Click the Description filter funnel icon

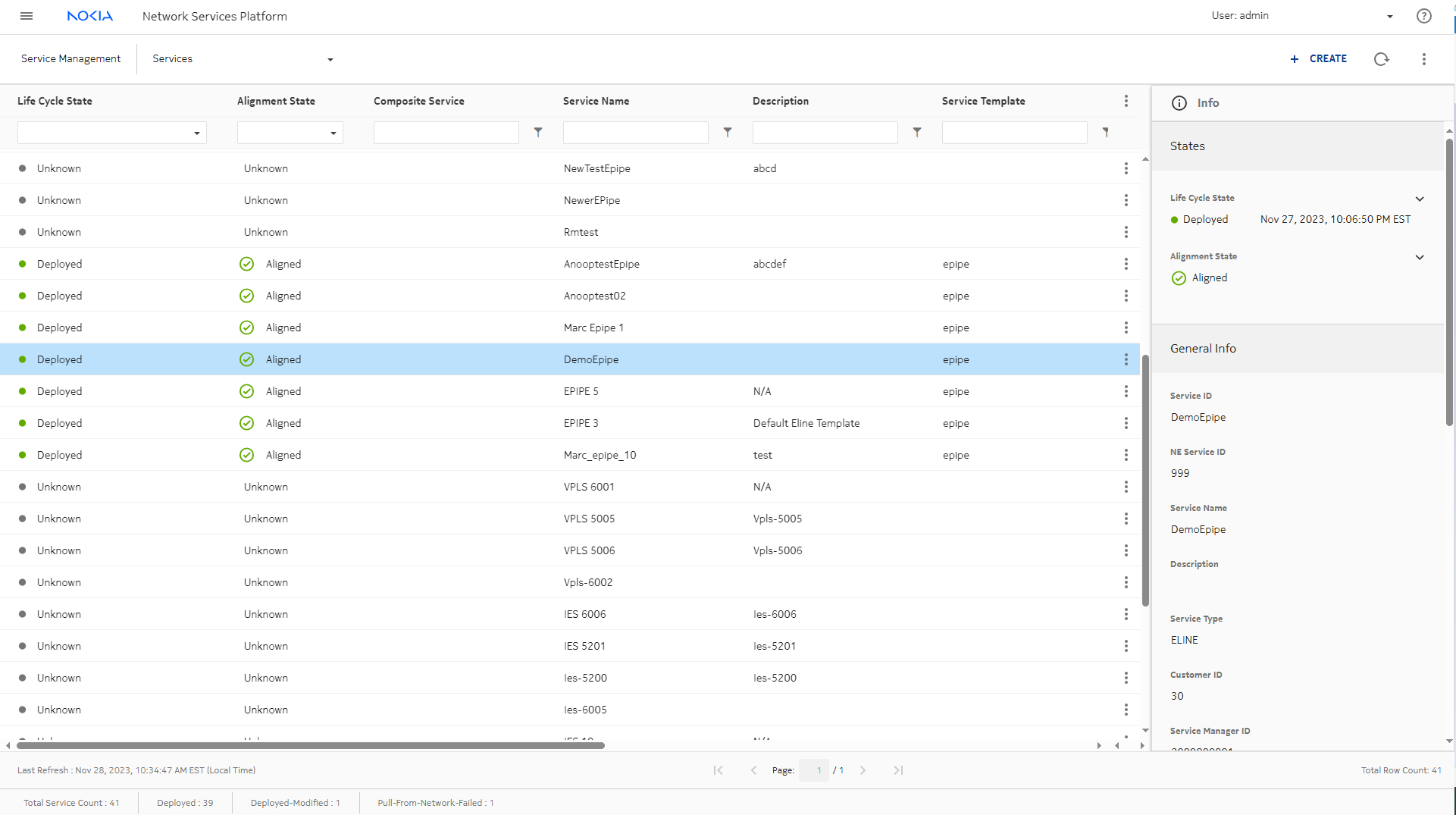[917, 133]
